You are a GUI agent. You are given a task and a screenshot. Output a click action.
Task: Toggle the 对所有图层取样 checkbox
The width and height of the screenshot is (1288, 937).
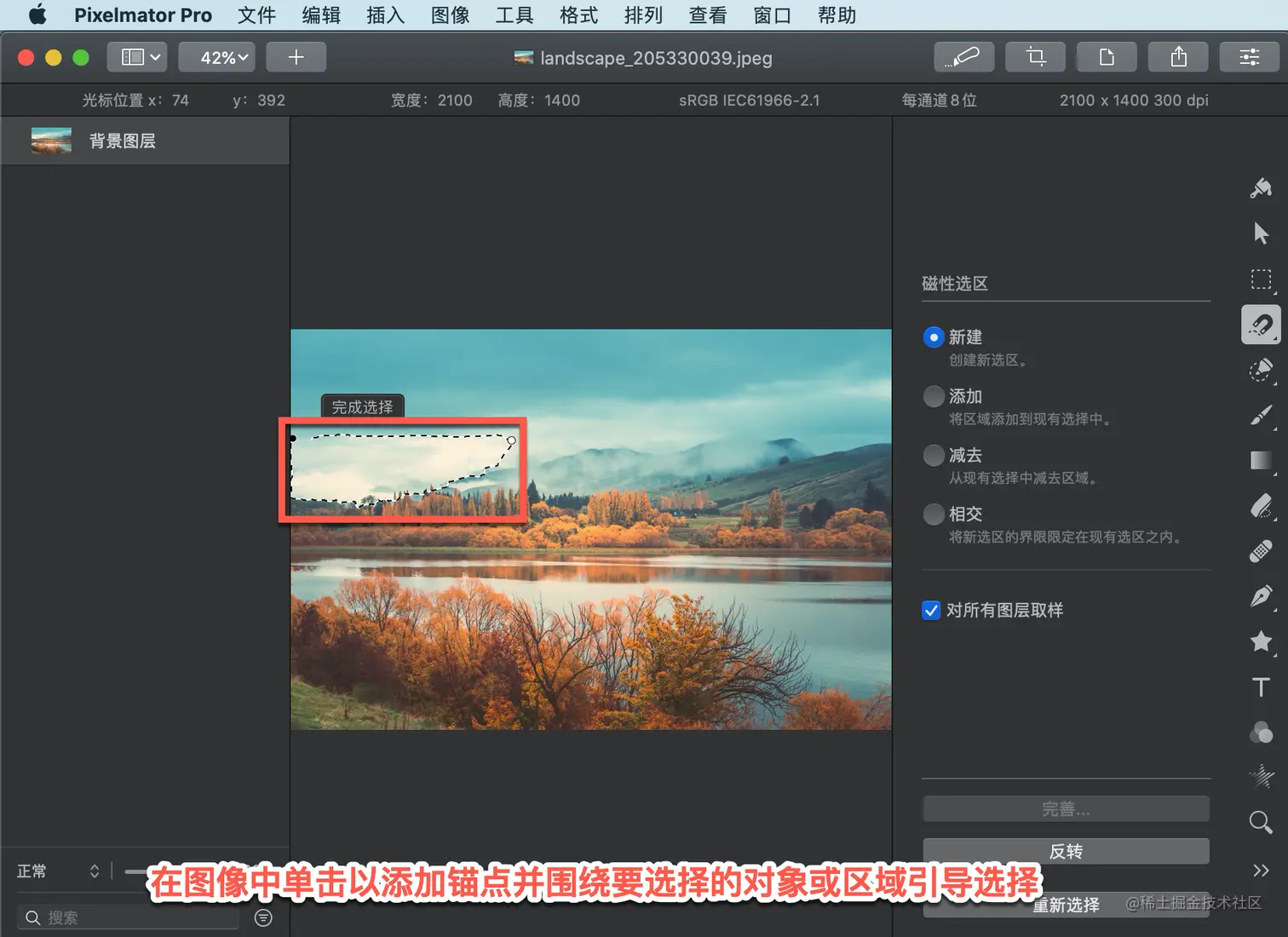pos(931,610)
